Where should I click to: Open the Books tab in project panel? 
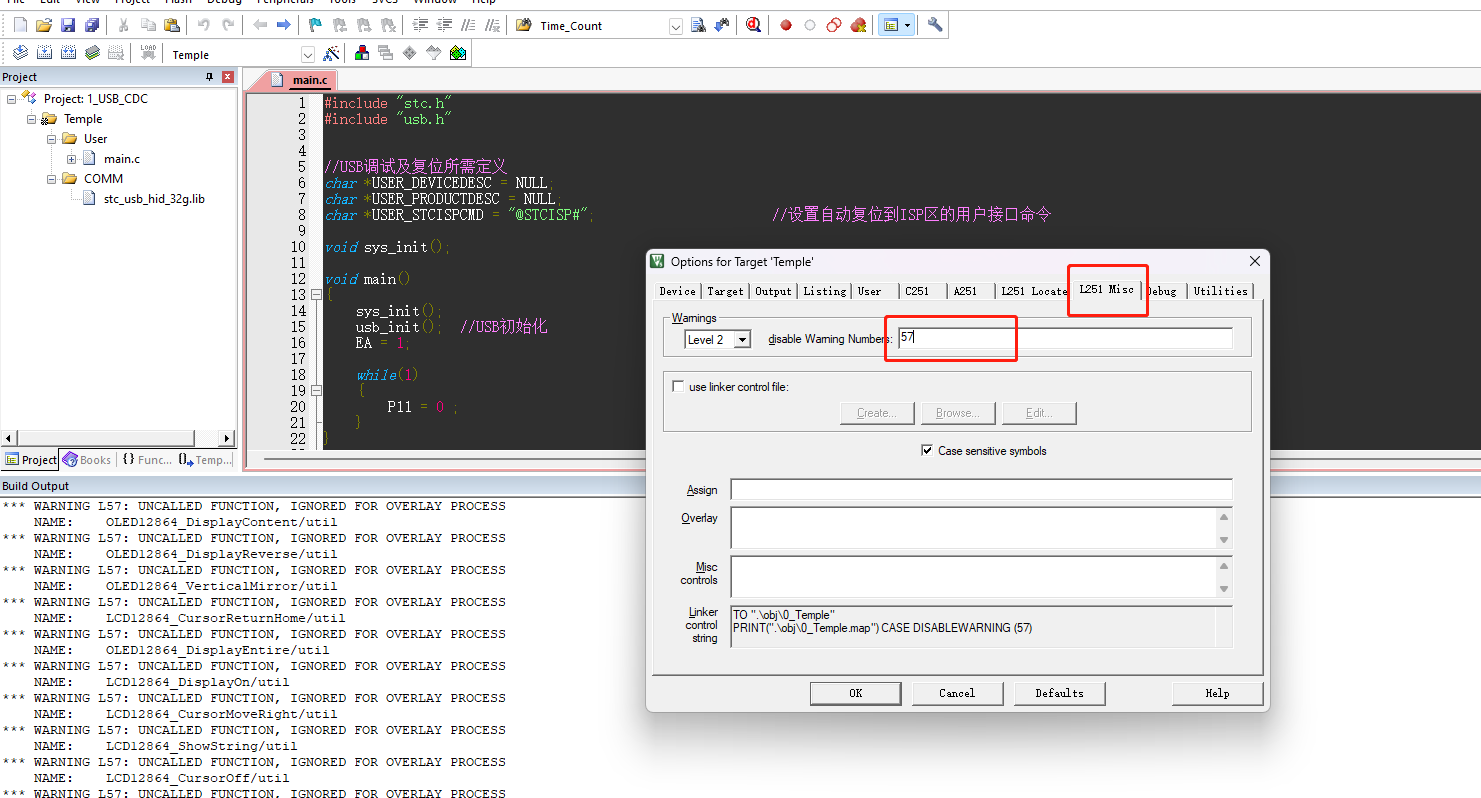87,460
